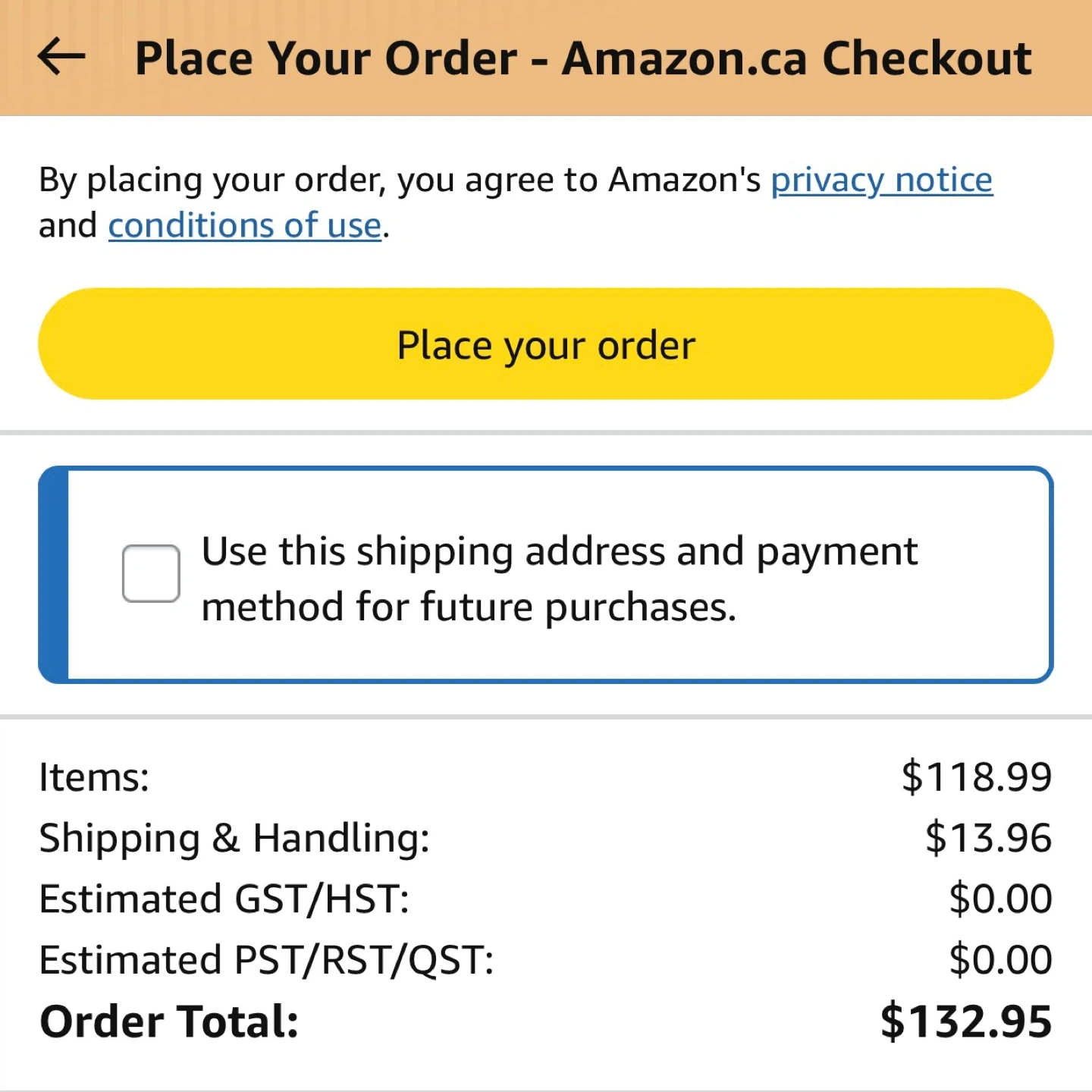This screenshot has width=1092, height=1092.
Task: Click the $13.96 shipping amount
Action: pyautogui.click(x=988, y=838)
